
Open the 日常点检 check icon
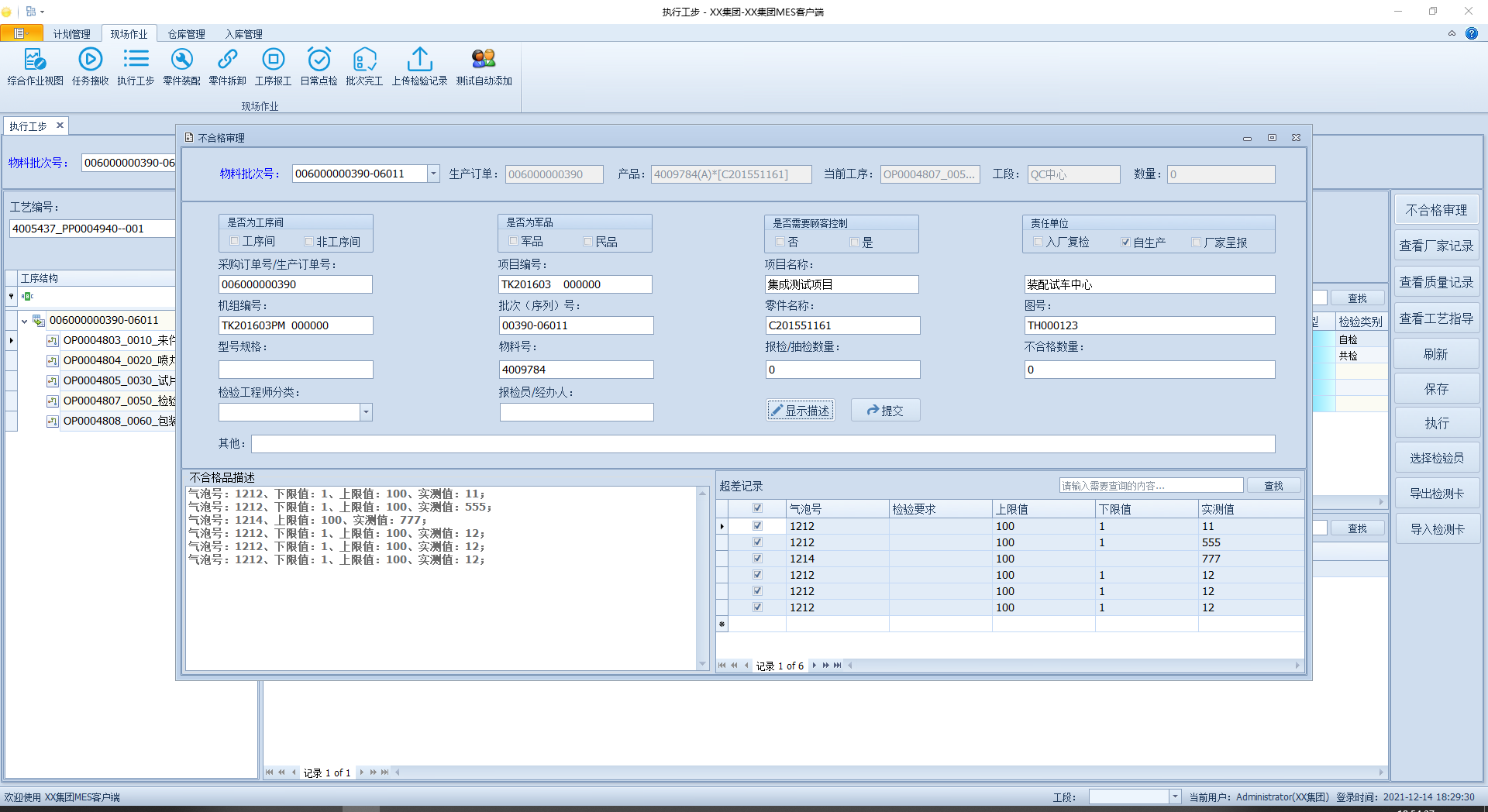pos(319,60)
